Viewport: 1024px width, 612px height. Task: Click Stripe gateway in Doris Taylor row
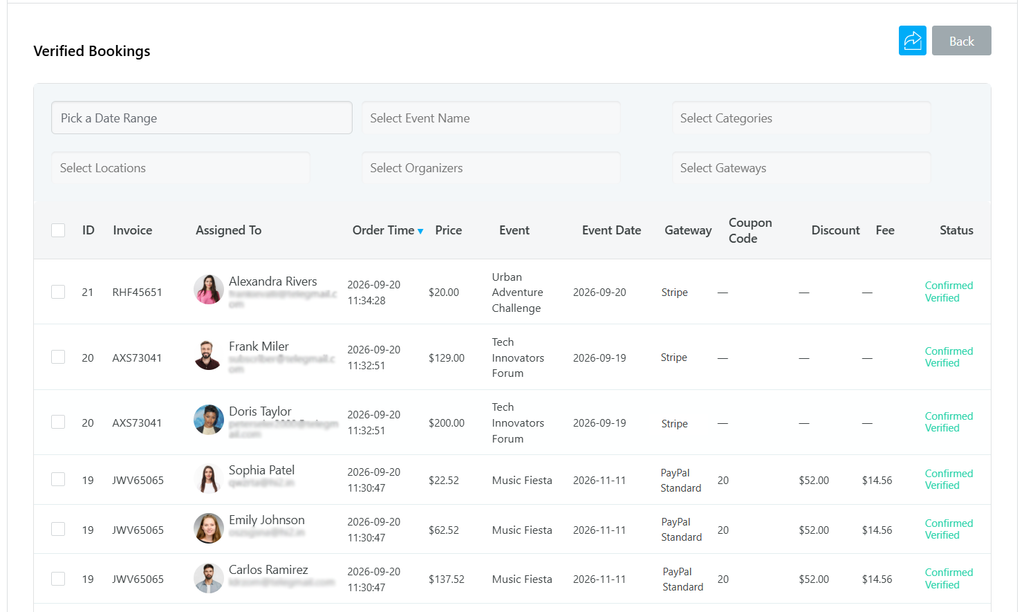pos(674,423)
